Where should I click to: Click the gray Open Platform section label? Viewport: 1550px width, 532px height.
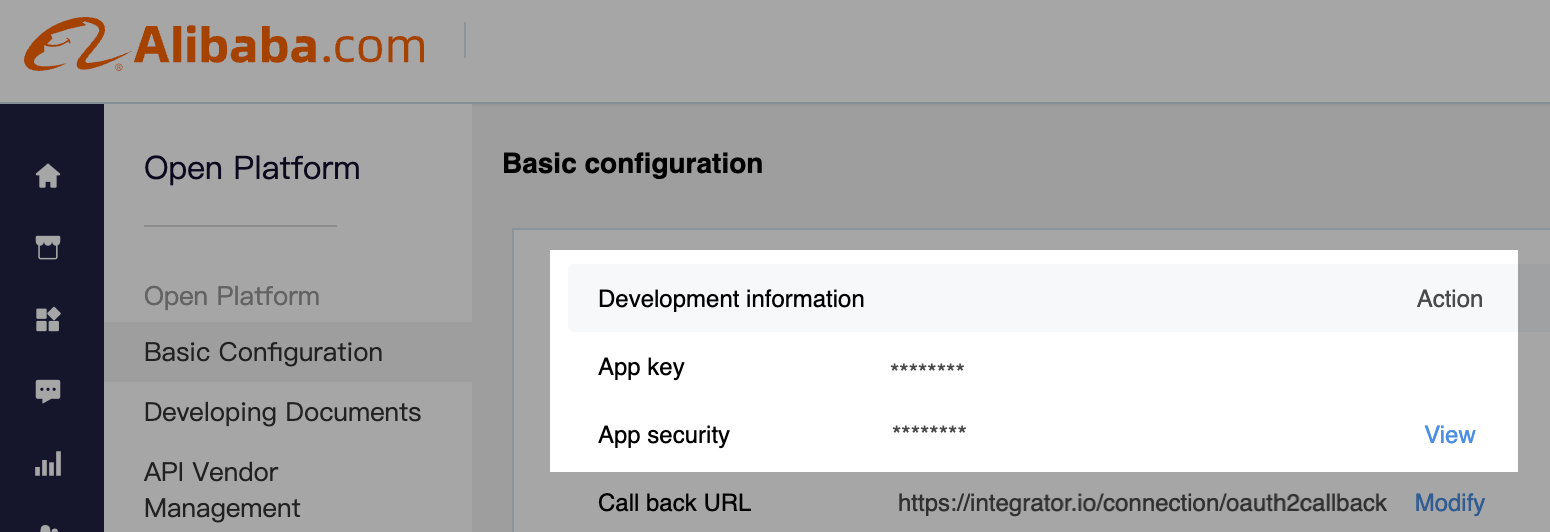232,296
